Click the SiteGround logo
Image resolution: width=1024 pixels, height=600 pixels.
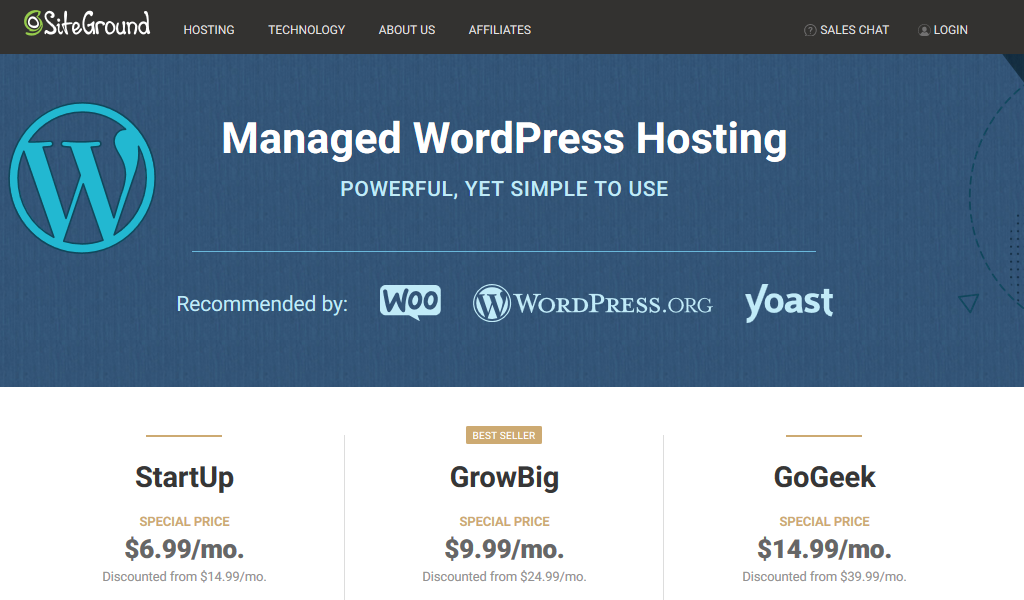point(87,24)
